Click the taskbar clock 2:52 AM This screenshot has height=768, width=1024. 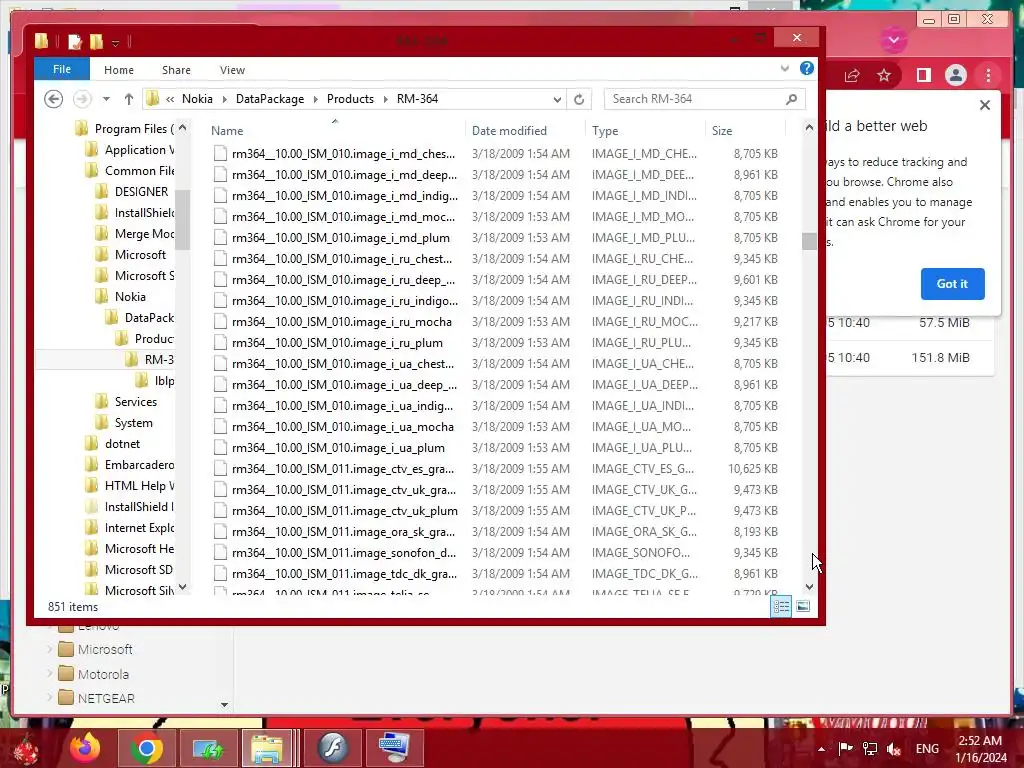pos(980,741)
